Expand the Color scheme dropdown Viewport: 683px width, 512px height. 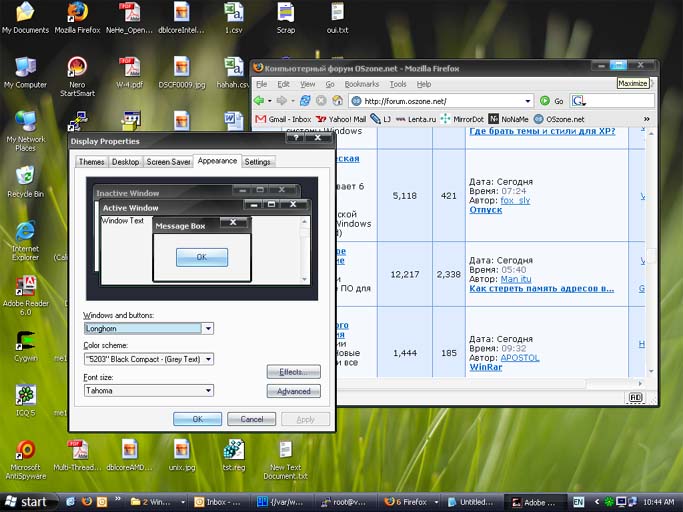[208, 359]
